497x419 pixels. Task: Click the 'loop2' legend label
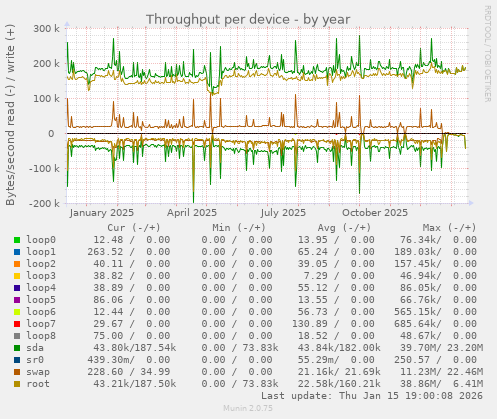click(x=41, y=264)
